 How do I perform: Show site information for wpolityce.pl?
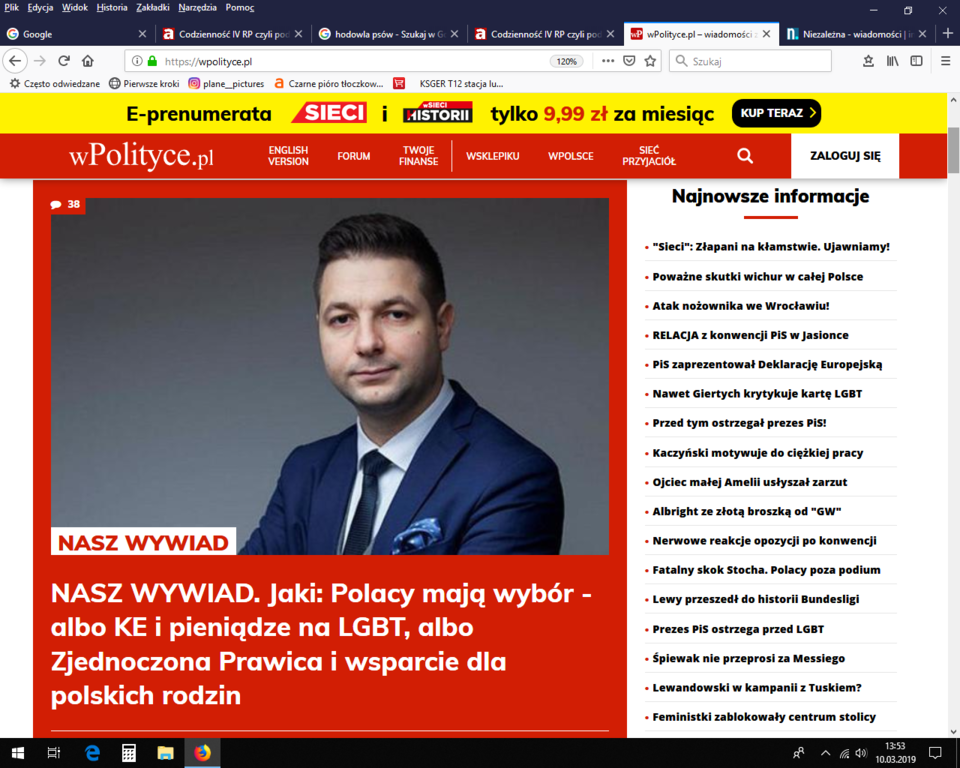tap(137, 61)
